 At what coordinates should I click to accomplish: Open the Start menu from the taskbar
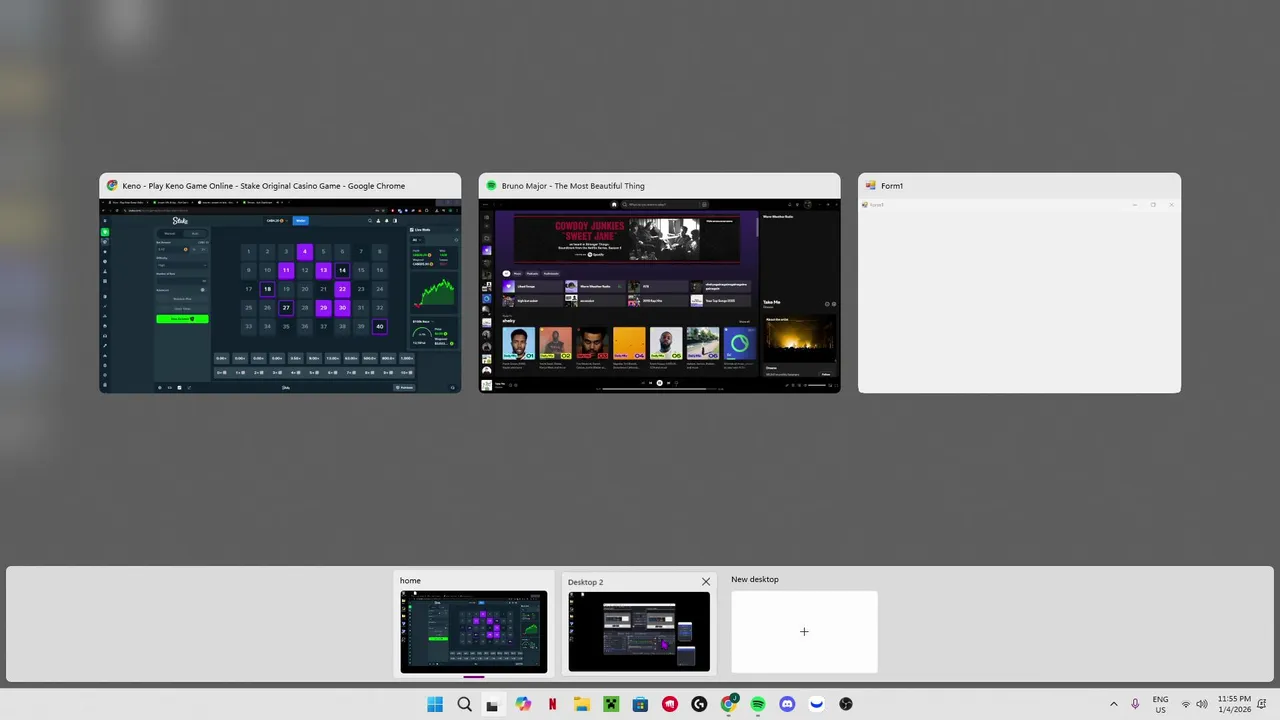pos(435,704)
